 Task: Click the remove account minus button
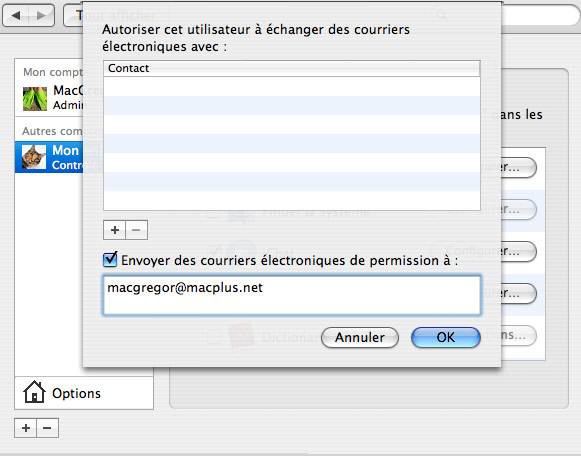tap(47, 428)
